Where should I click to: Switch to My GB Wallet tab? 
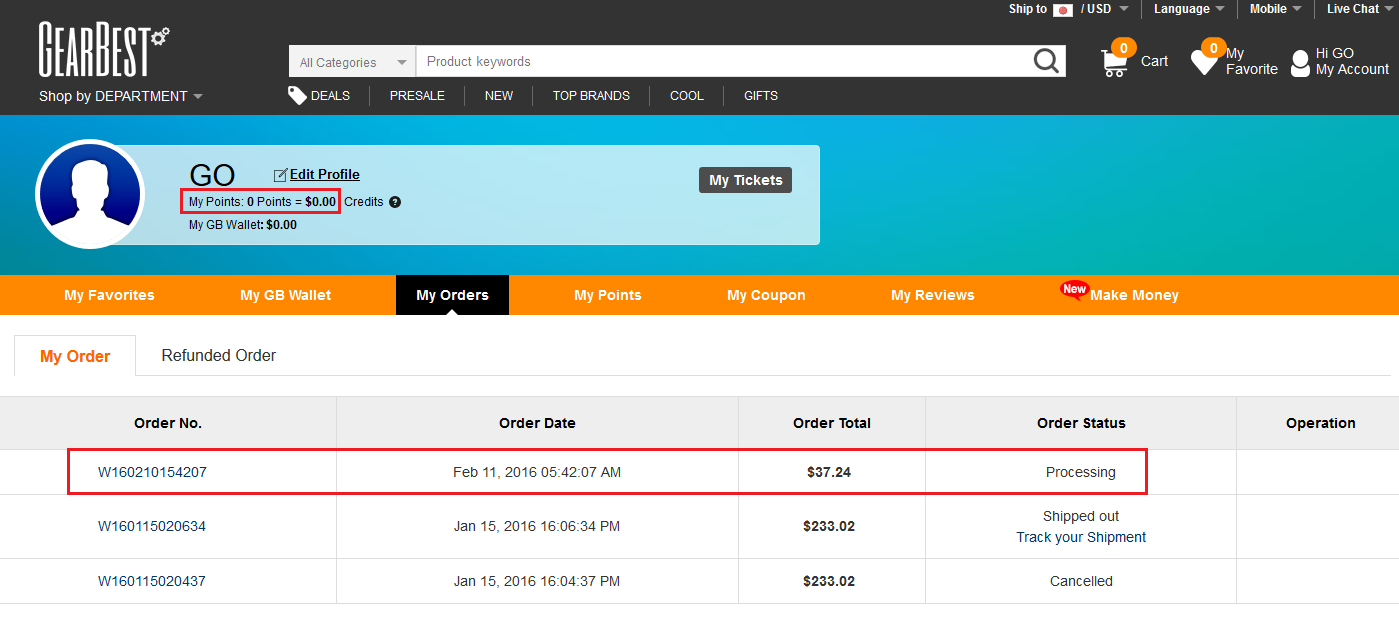point(286,295)
